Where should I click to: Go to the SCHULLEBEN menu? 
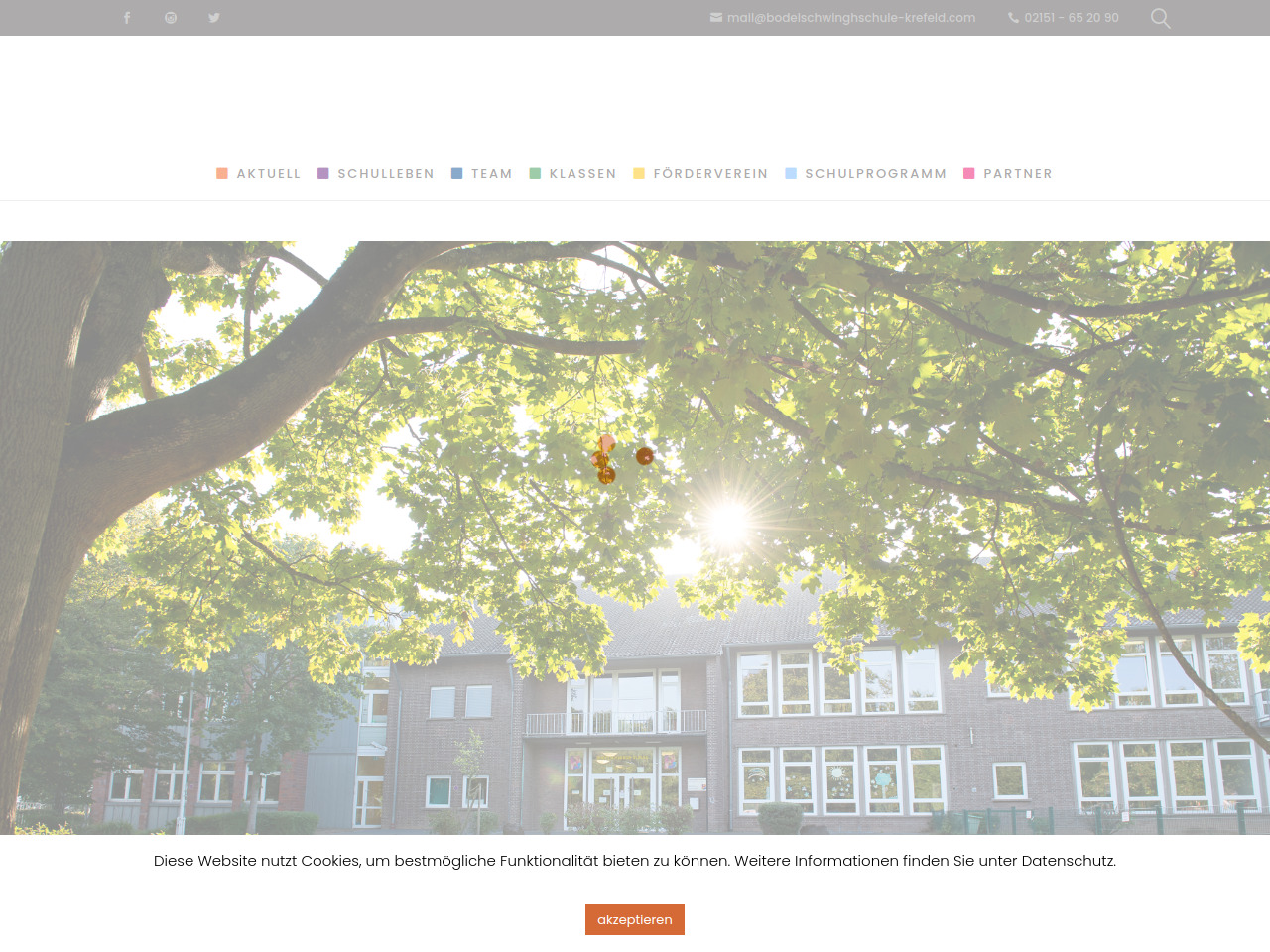(x=386, y=173)
